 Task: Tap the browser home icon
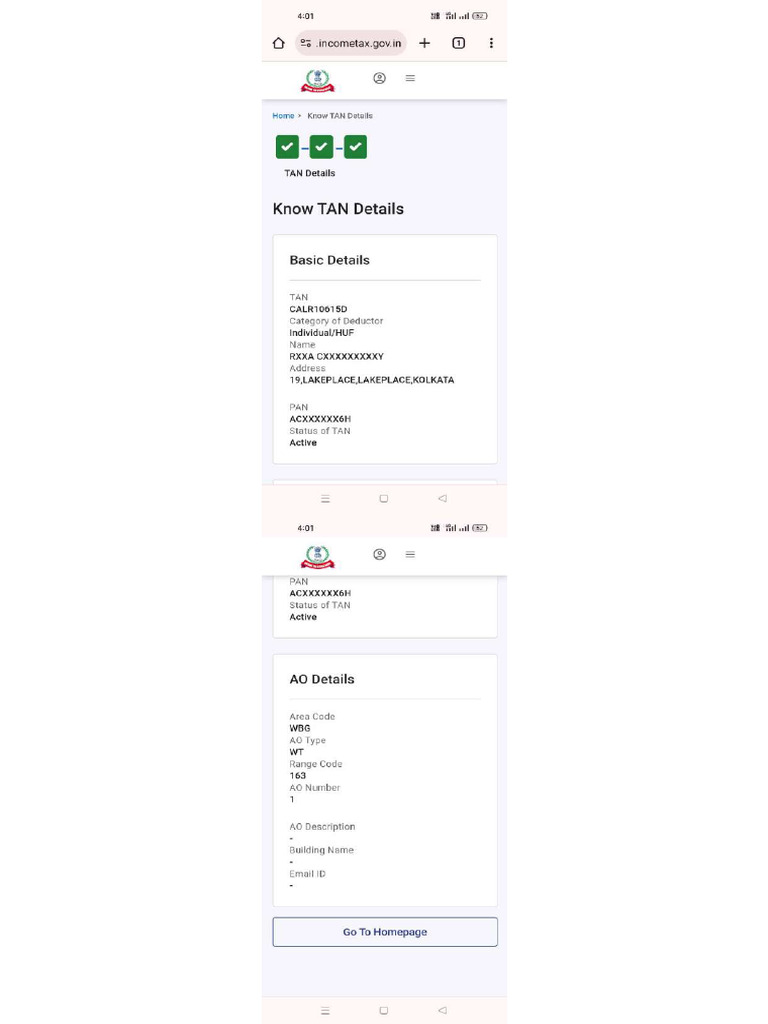pyautogui.click(x=278, y=43)
